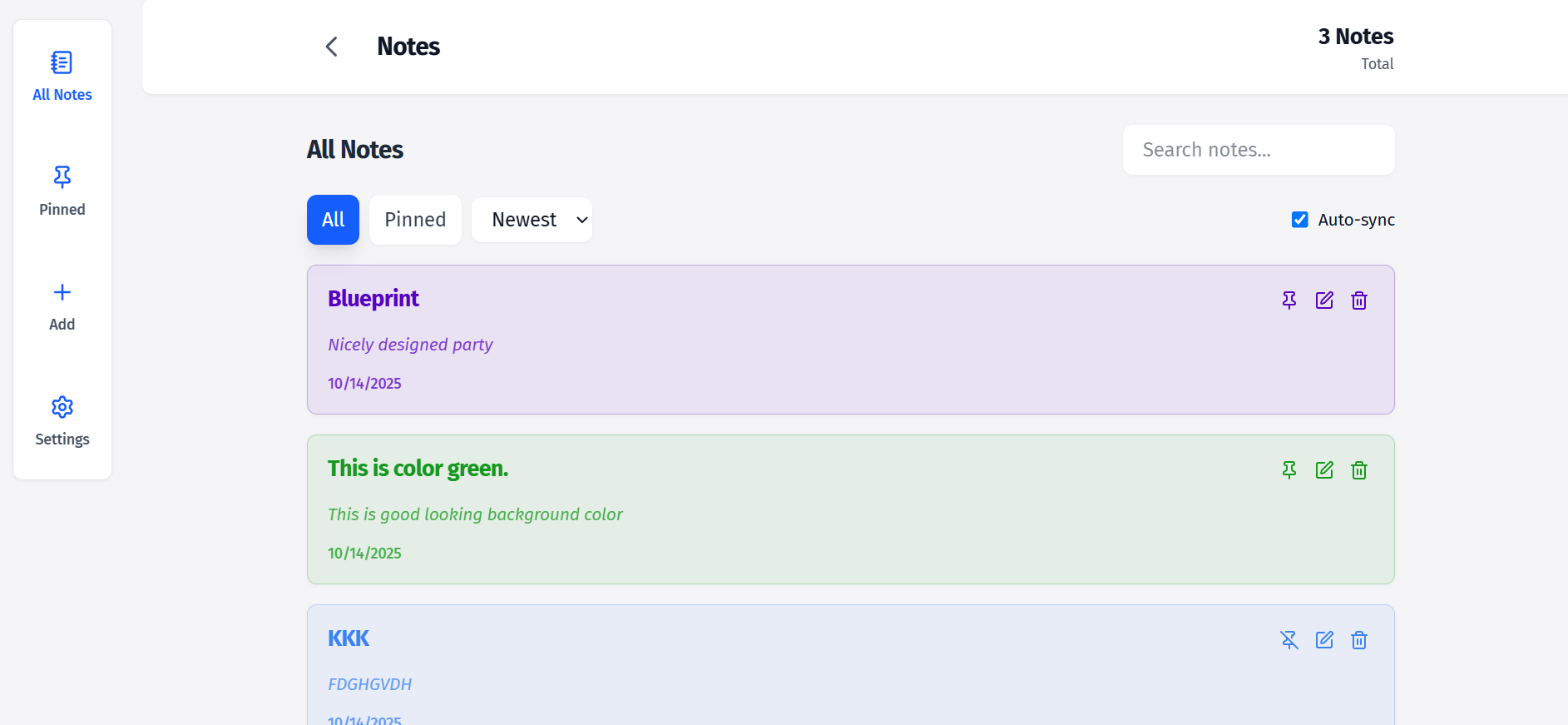Open All Notes in the sidebar
The width and height of the screenshot is (1568, 725).
pyautogui.click(x=62, y=76)
